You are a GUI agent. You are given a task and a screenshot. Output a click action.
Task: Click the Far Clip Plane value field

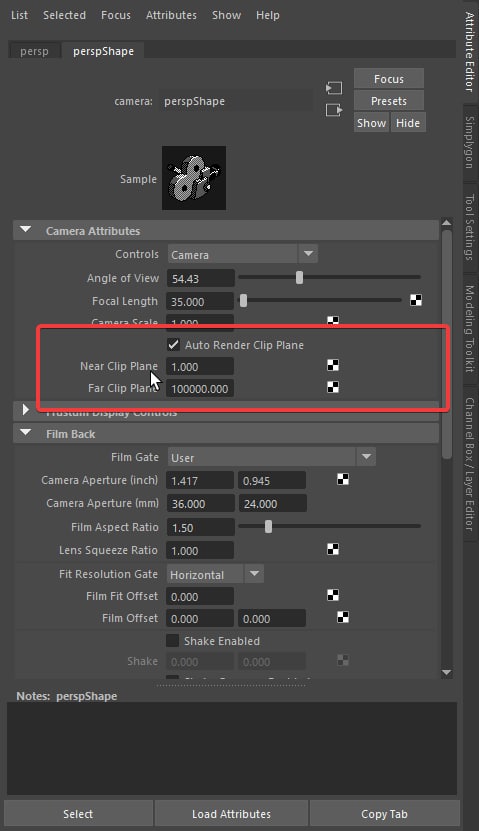tap(200, 388)
